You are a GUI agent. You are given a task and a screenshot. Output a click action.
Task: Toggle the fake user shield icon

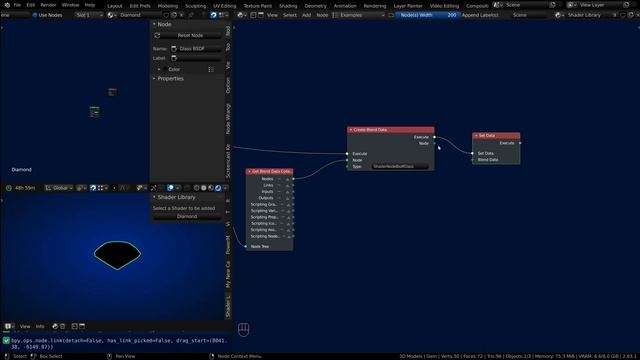point(166,15)
